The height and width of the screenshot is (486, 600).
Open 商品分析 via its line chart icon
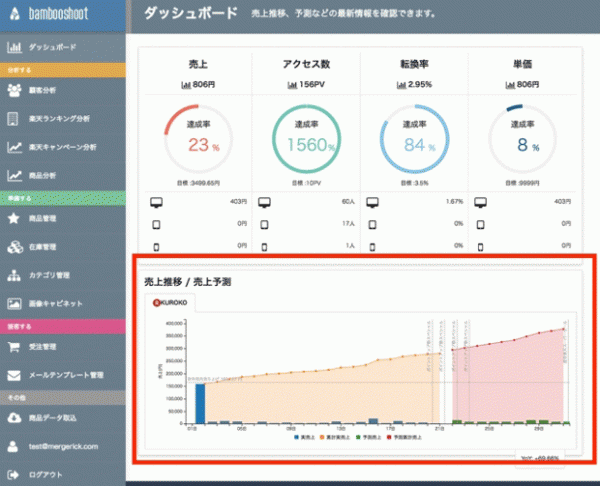point(15,176)
